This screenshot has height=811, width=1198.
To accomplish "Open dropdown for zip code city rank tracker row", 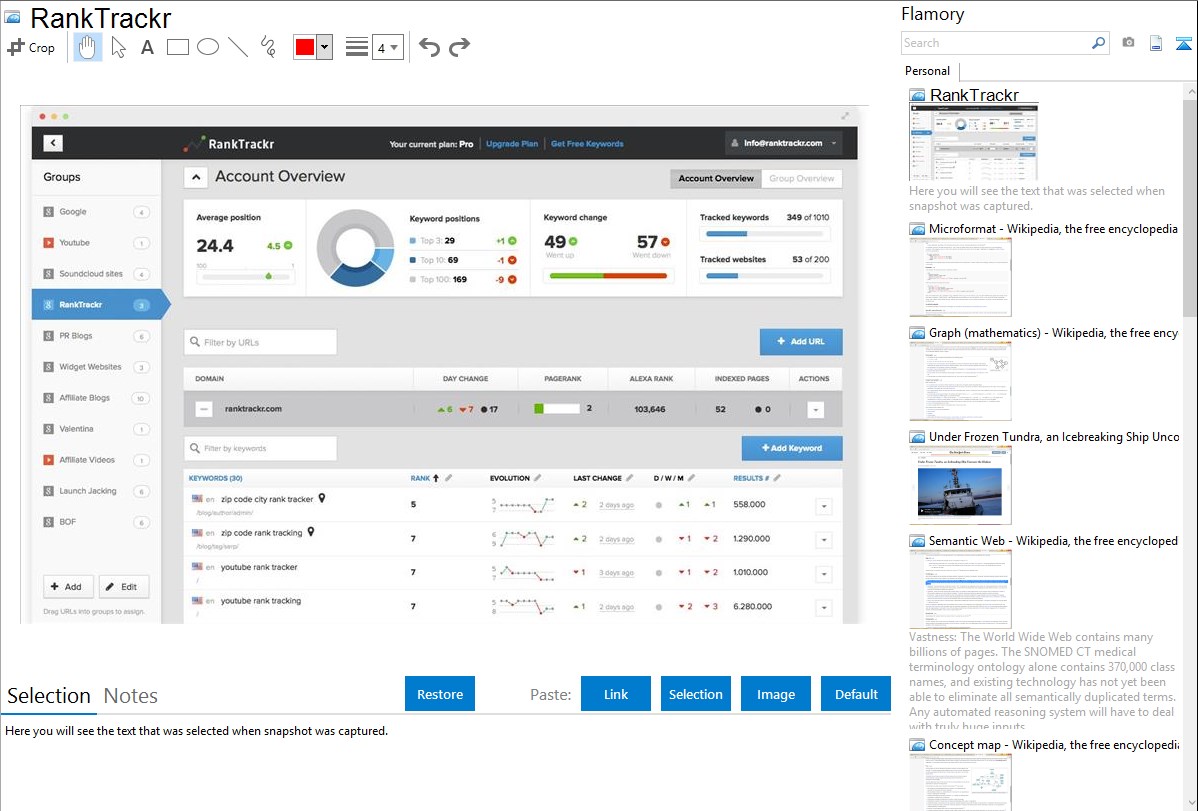I will pyautogui.click(x=824, y=506).
